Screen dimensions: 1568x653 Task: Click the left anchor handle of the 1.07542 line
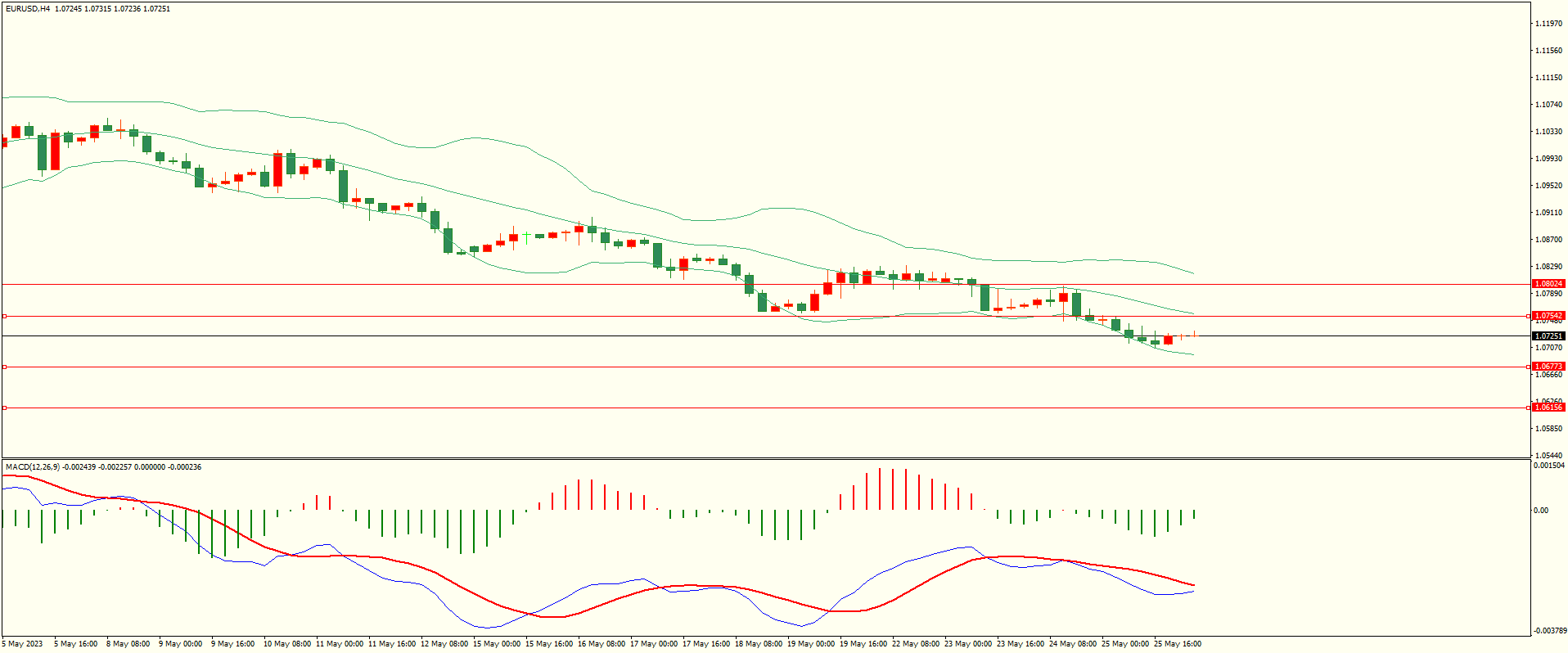point(4,316)
